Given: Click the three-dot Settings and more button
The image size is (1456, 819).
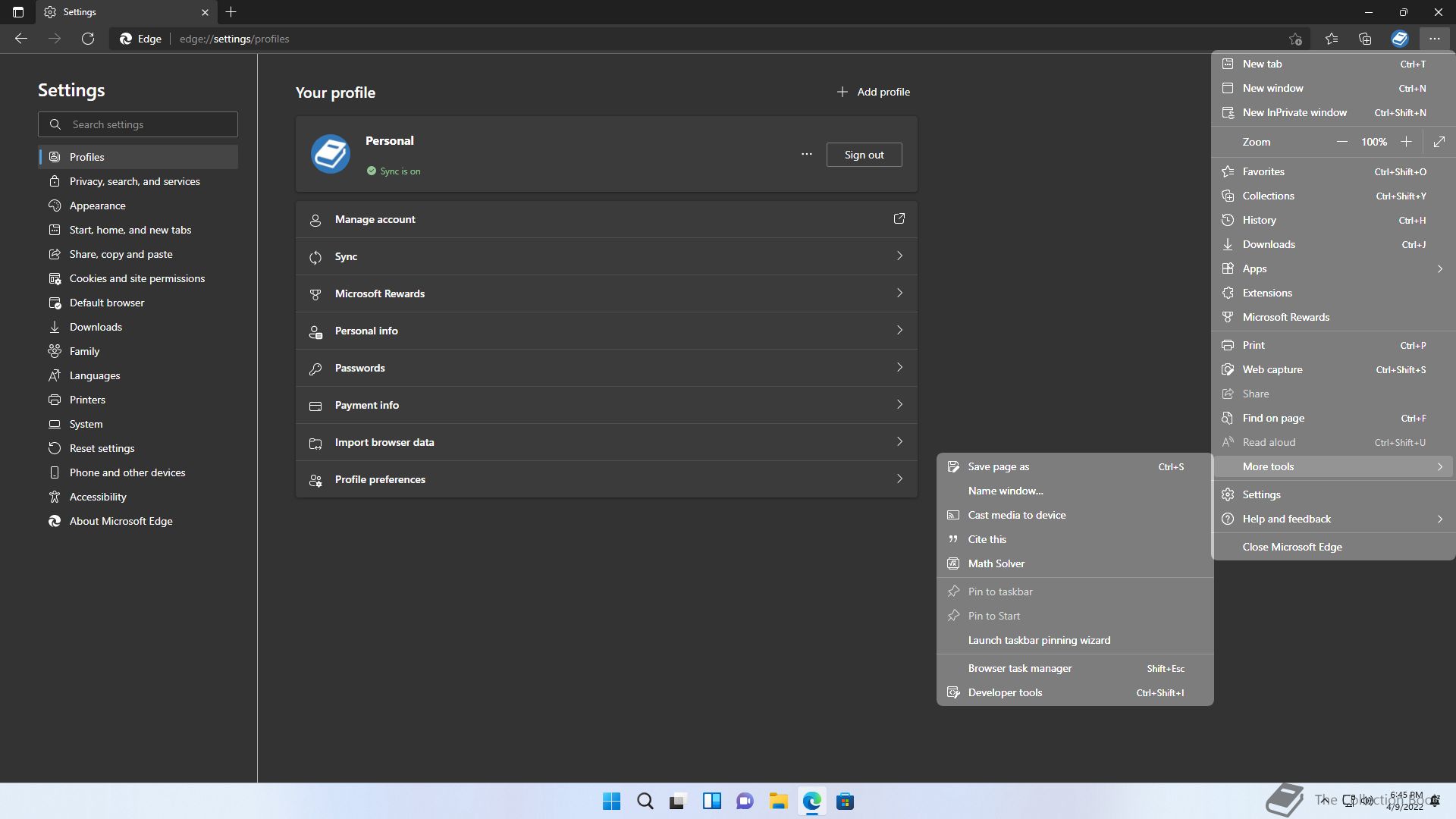Looking at the screenshot, I should tap(1434, 39).
